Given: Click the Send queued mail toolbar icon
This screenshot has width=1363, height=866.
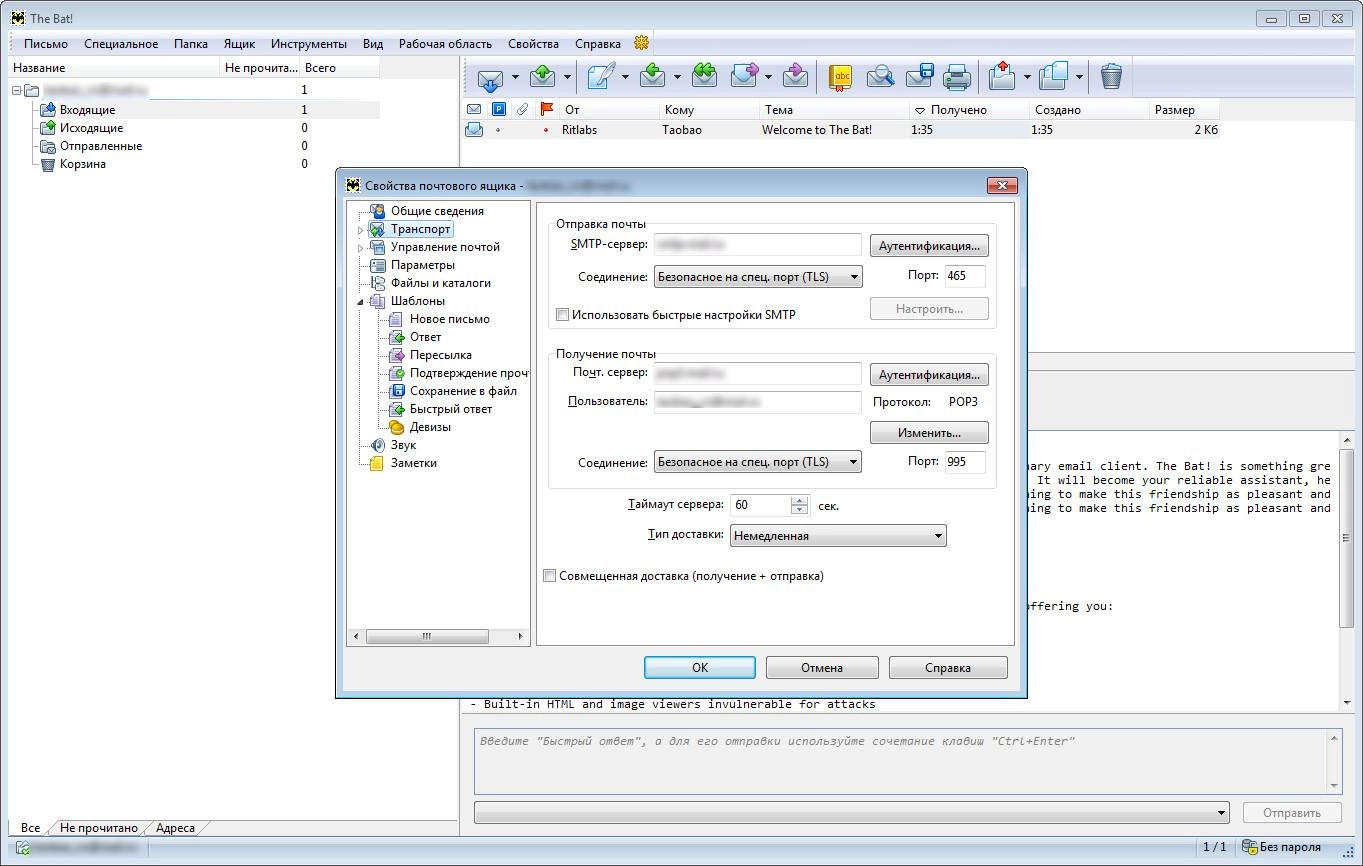Looking at the screenshot, I should pos(542,76).
